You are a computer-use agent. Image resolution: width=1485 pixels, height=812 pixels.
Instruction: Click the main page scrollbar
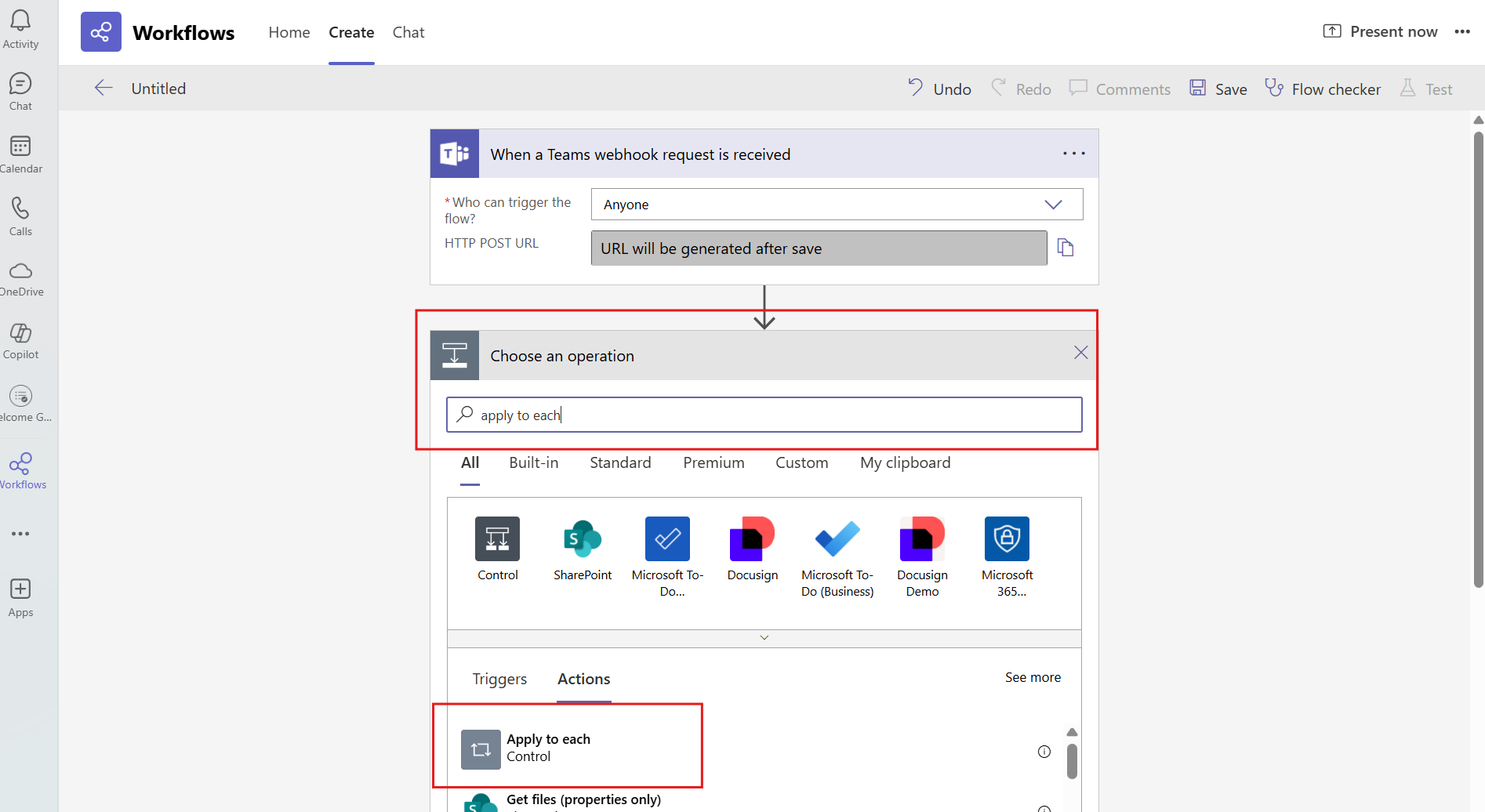[1479, 360]
